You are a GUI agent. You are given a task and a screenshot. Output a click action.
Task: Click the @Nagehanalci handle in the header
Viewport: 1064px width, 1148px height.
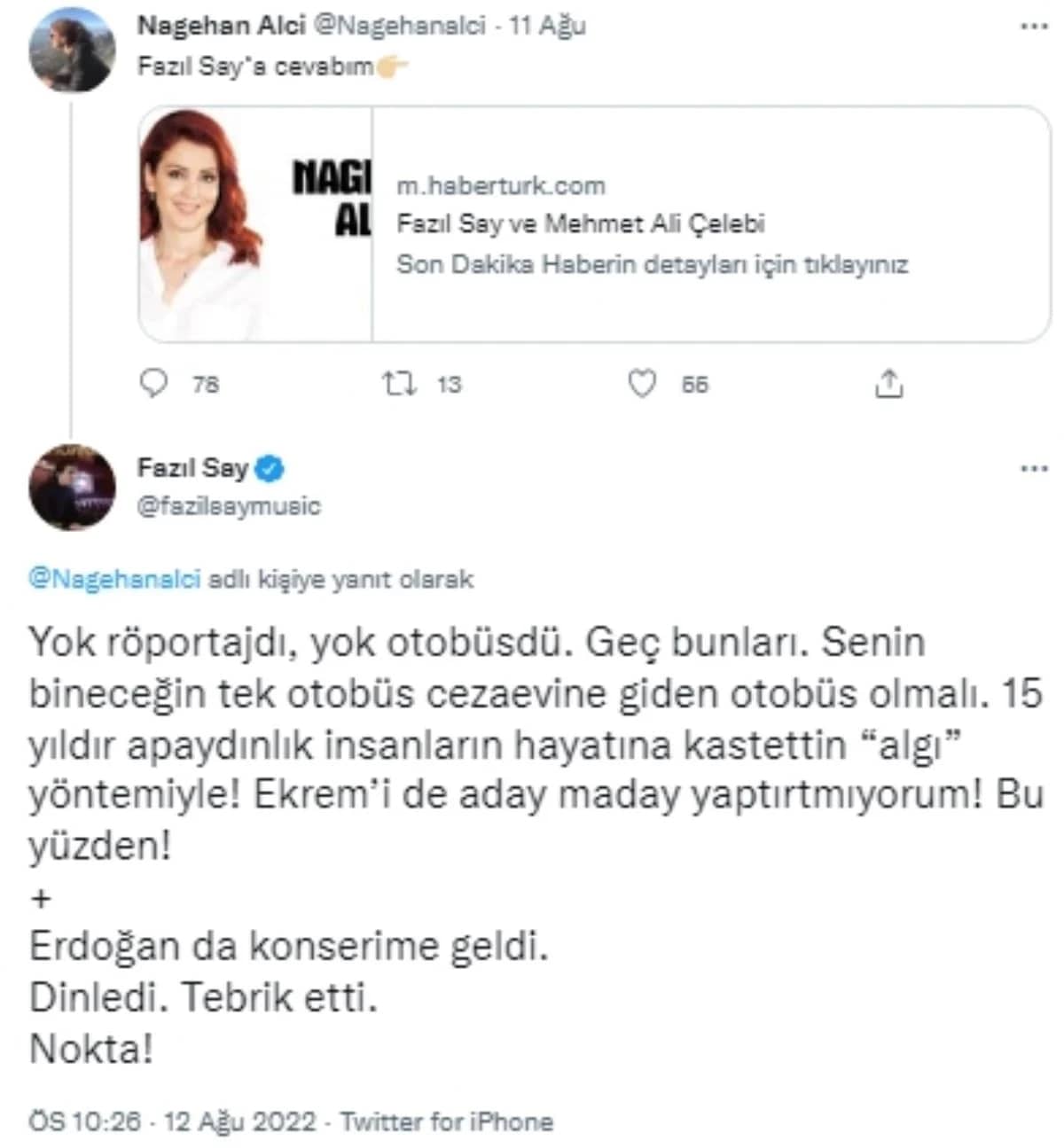point(400,25)
